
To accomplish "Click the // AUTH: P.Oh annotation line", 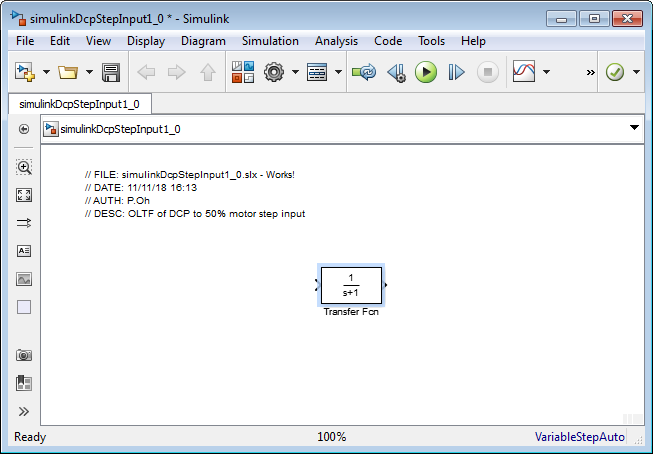I will [x=117, y=200].
